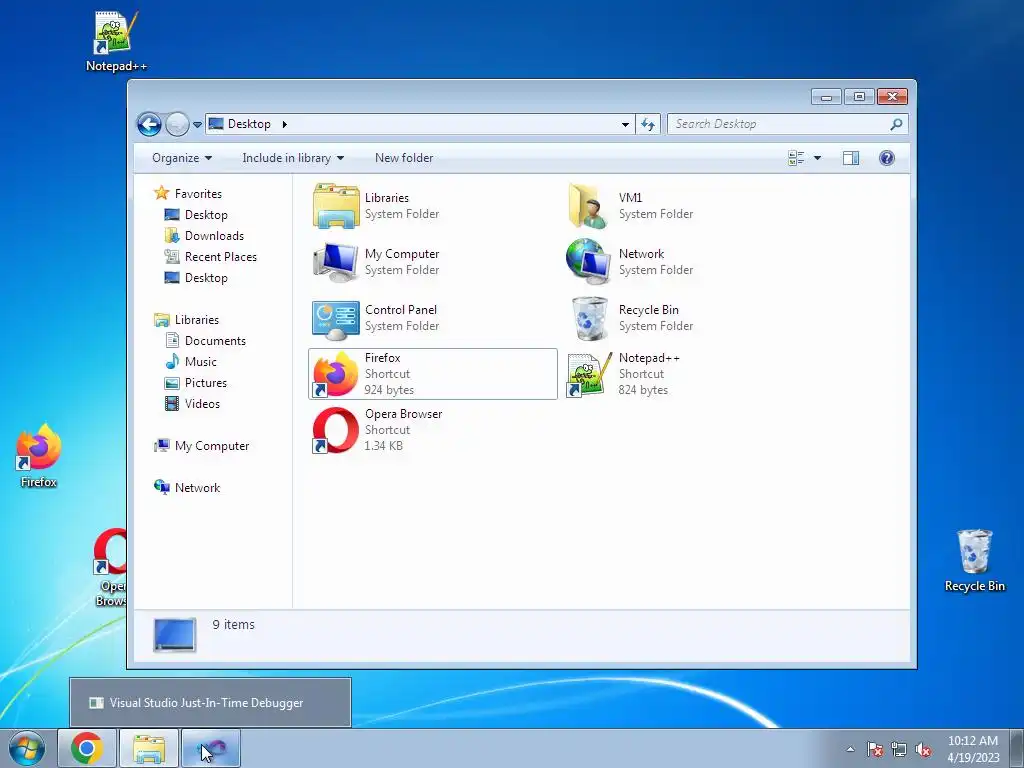The width and height of the screenshot is (1024, 768).
Task: Click the muted volume tray icon
Action: [923, 750]
